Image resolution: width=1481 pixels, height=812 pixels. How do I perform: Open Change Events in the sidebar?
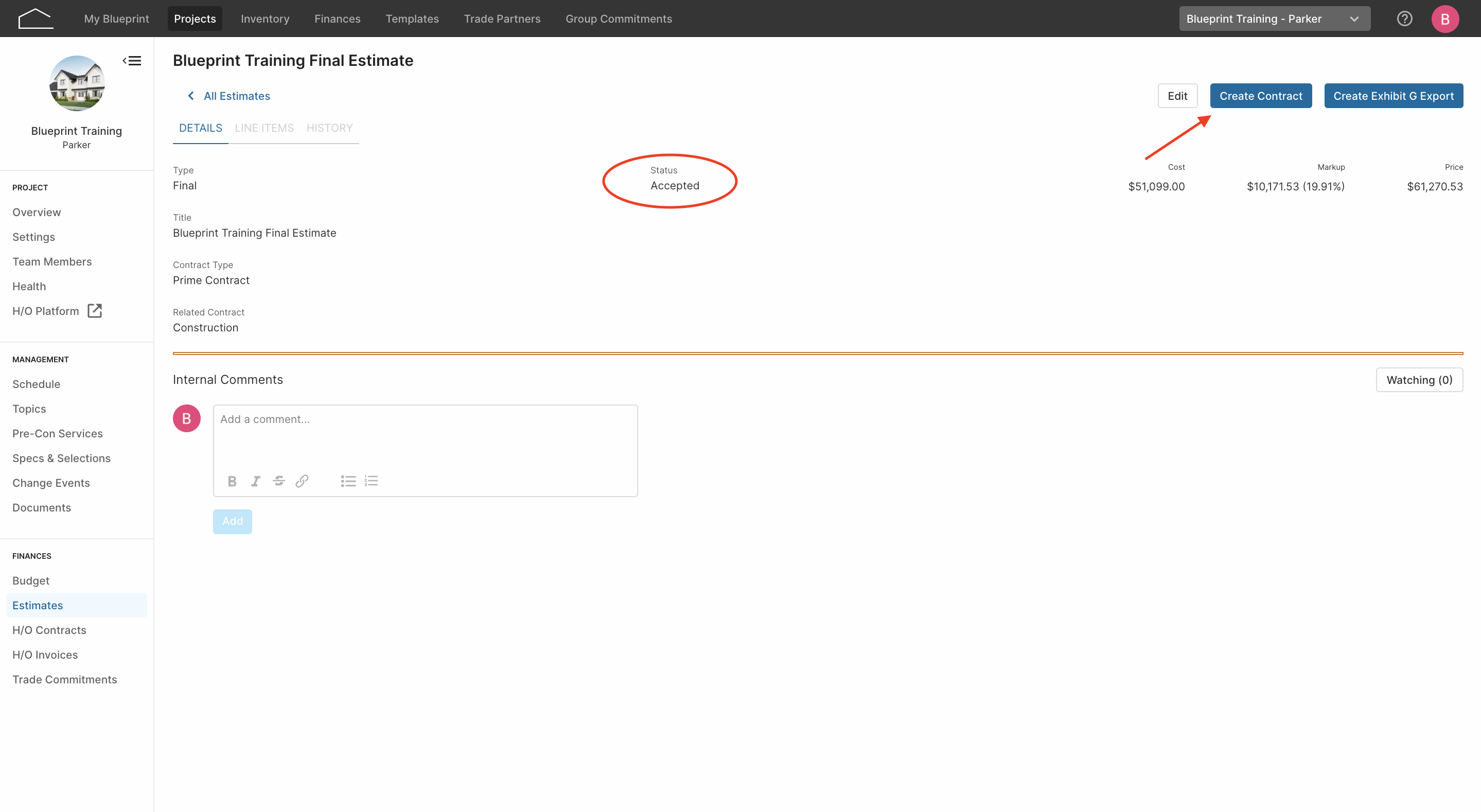[51, 483]
